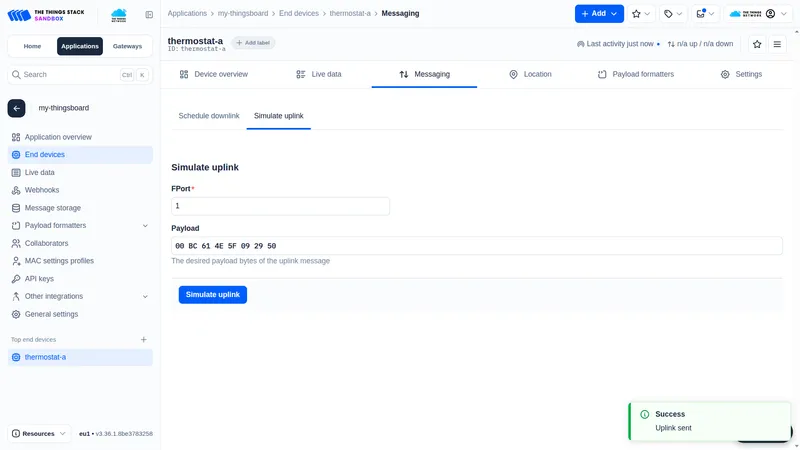Select the Simulate uplink sub-tab
This screenshot has width=800, height=450.
click(x=279, y=116)
